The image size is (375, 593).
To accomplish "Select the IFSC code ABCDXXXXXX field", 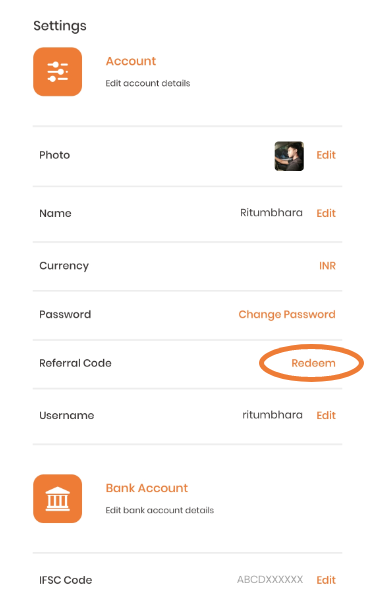I will 270,579.
